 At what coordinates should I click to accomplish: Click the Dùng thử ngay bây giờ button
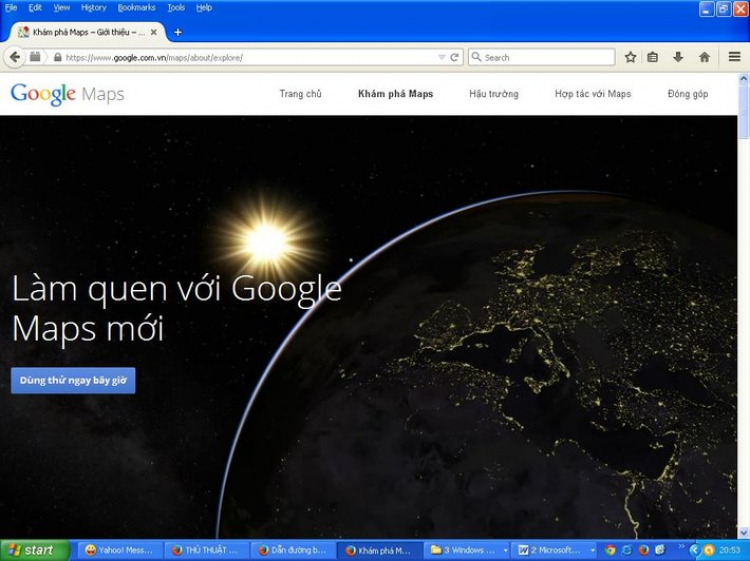pyautogui.click(x=73, y=380)
